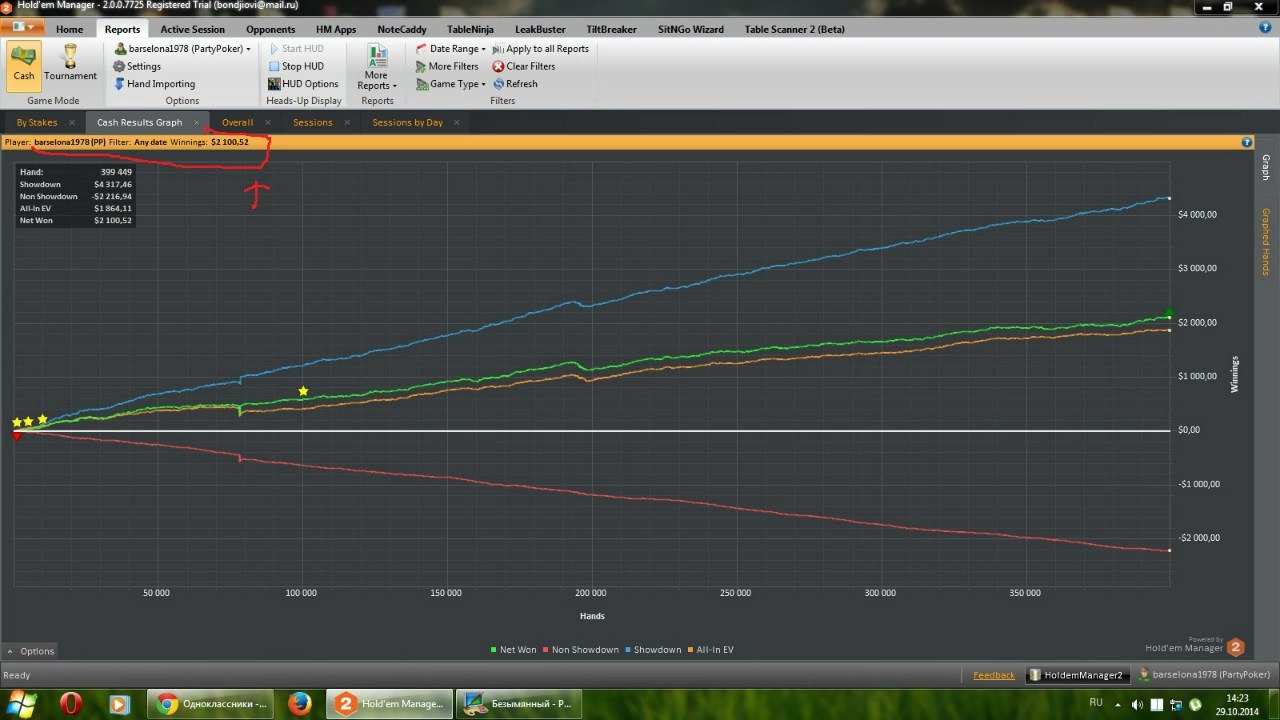
Task: Refresh the report data
Action: coord(515,84)
